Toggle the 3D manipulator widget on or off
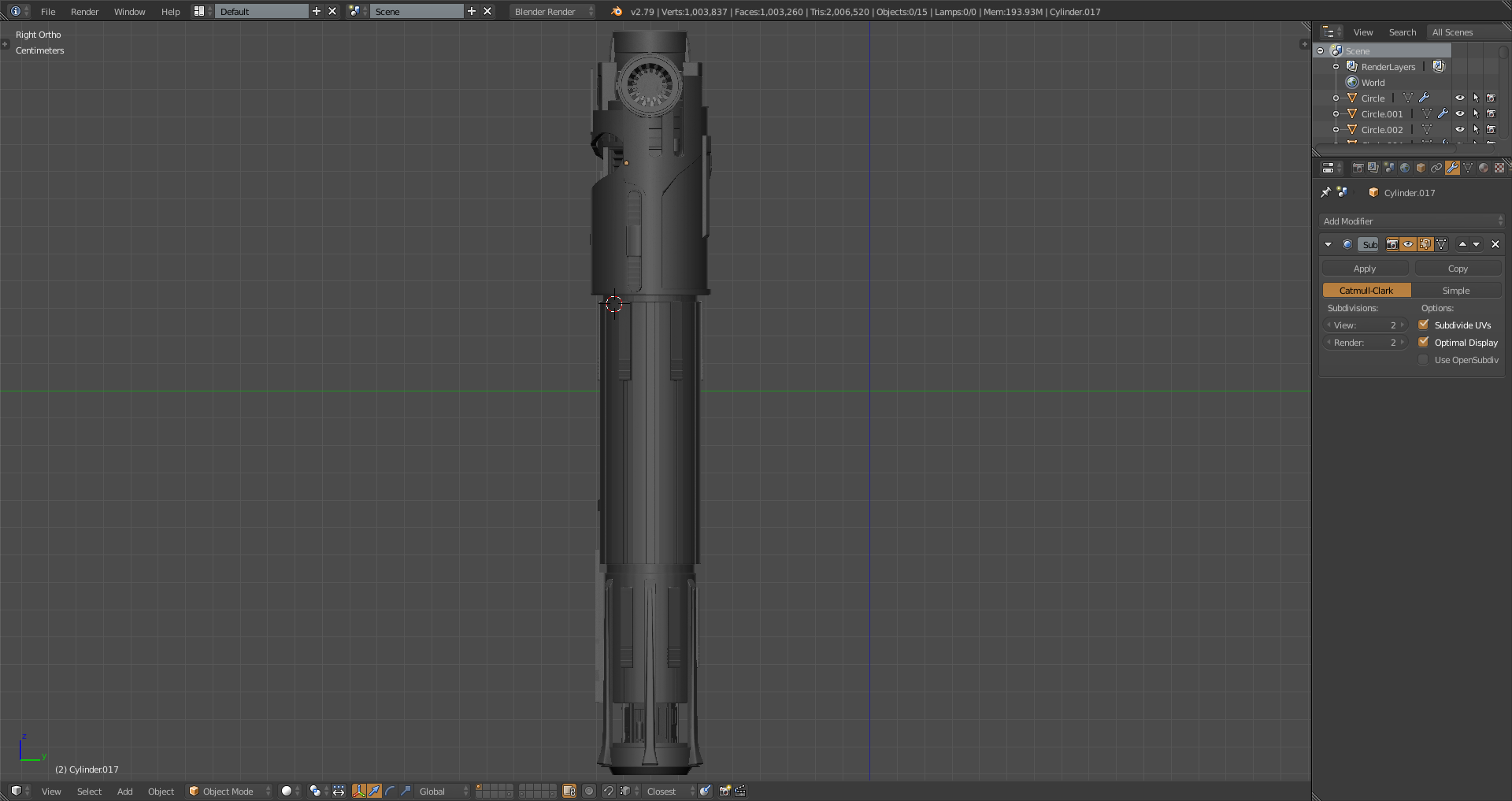The height and width of the screenshot is (801, 1512). point(359,791)
